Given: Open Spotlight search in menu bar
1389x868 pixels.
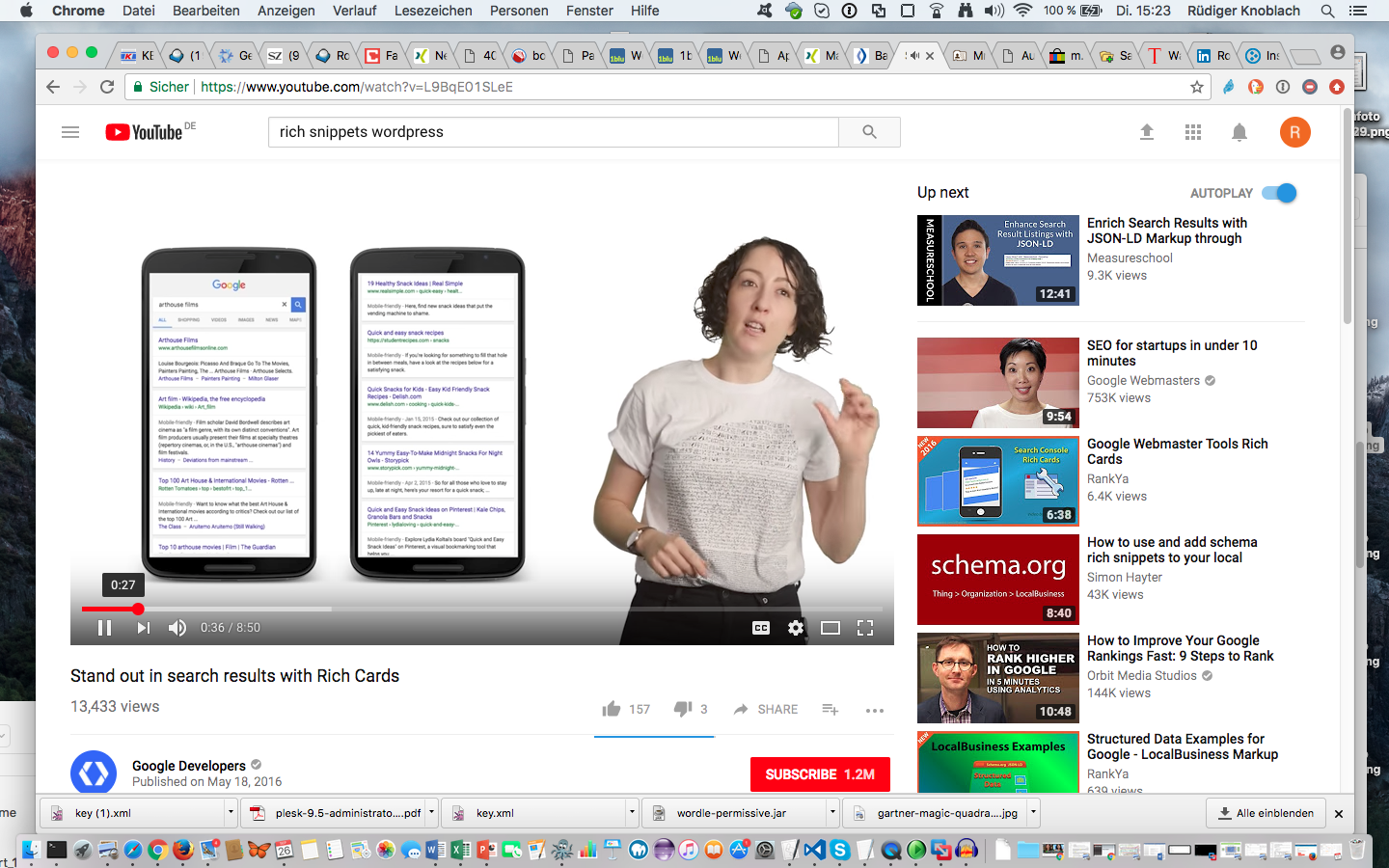Looking at the screenshot, I should click(1328, 11).
